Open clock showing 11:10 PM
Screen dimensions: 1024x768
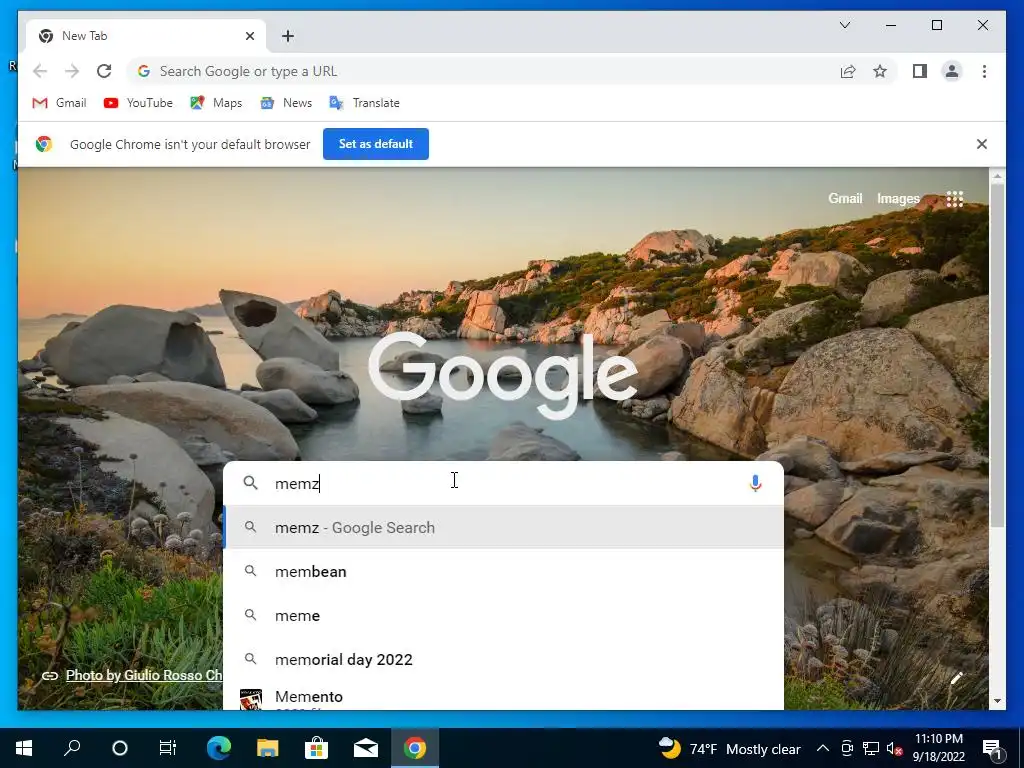tap(938, 748)
